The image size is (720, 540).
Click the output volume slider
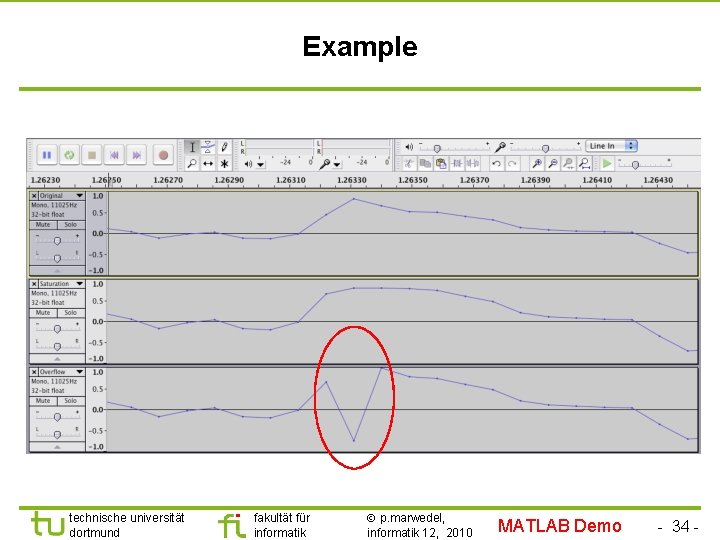pyautogui.click(x=455, y=147)
